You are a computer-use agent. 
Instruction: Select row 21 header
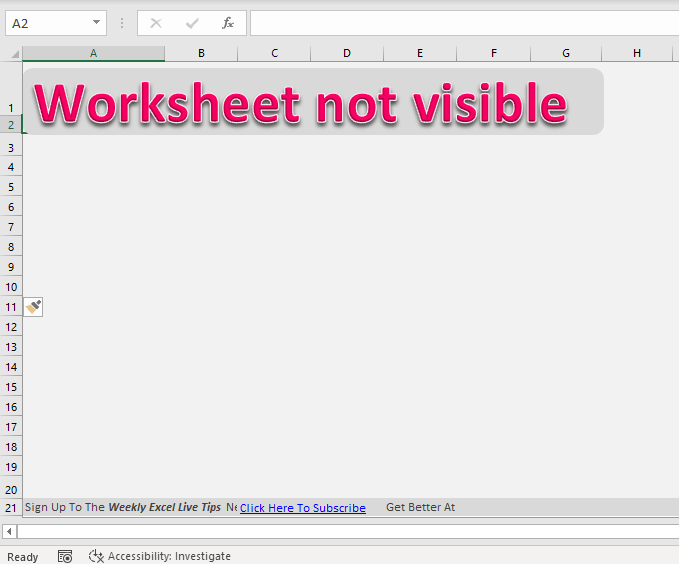tap(11, 508)
